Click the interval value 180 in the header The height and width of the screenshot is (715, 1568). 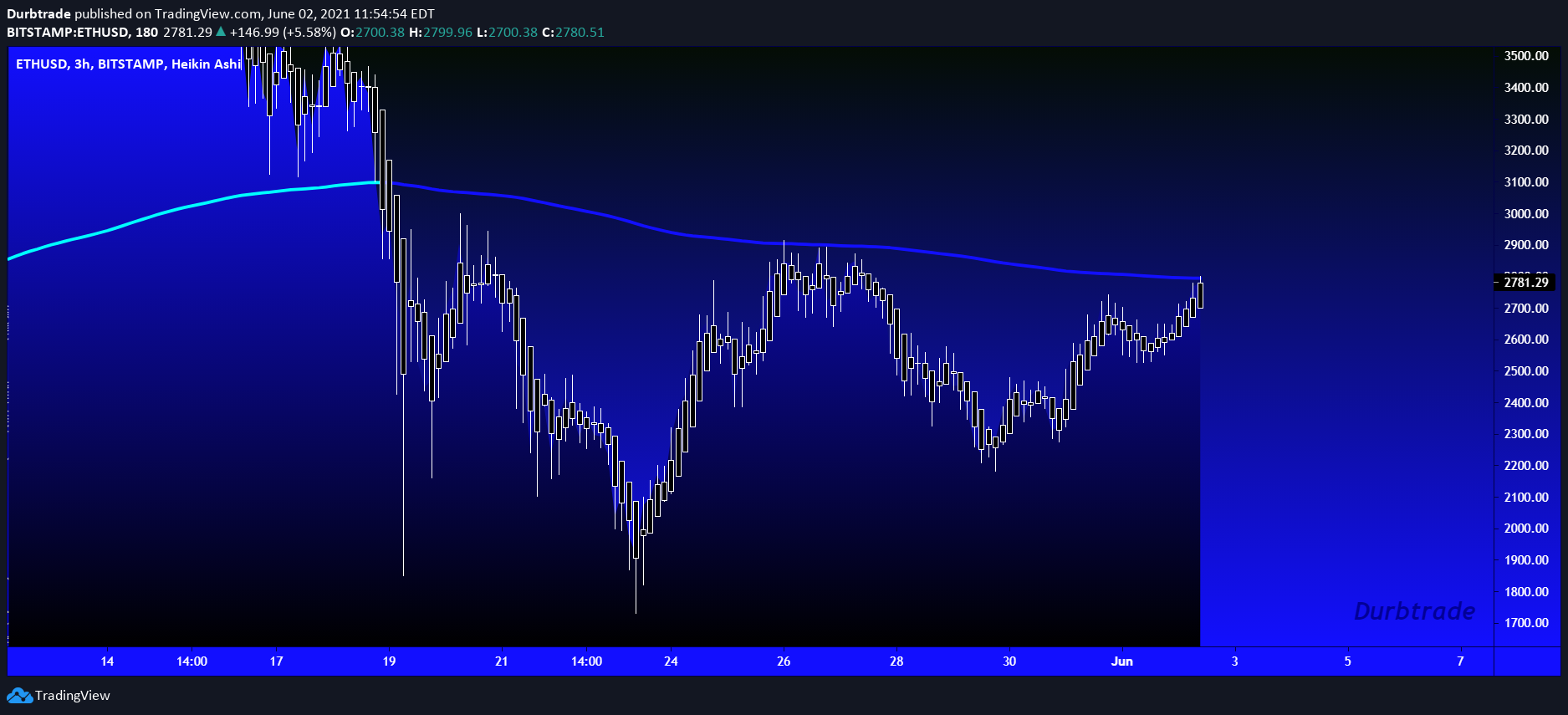coord(146,32)
